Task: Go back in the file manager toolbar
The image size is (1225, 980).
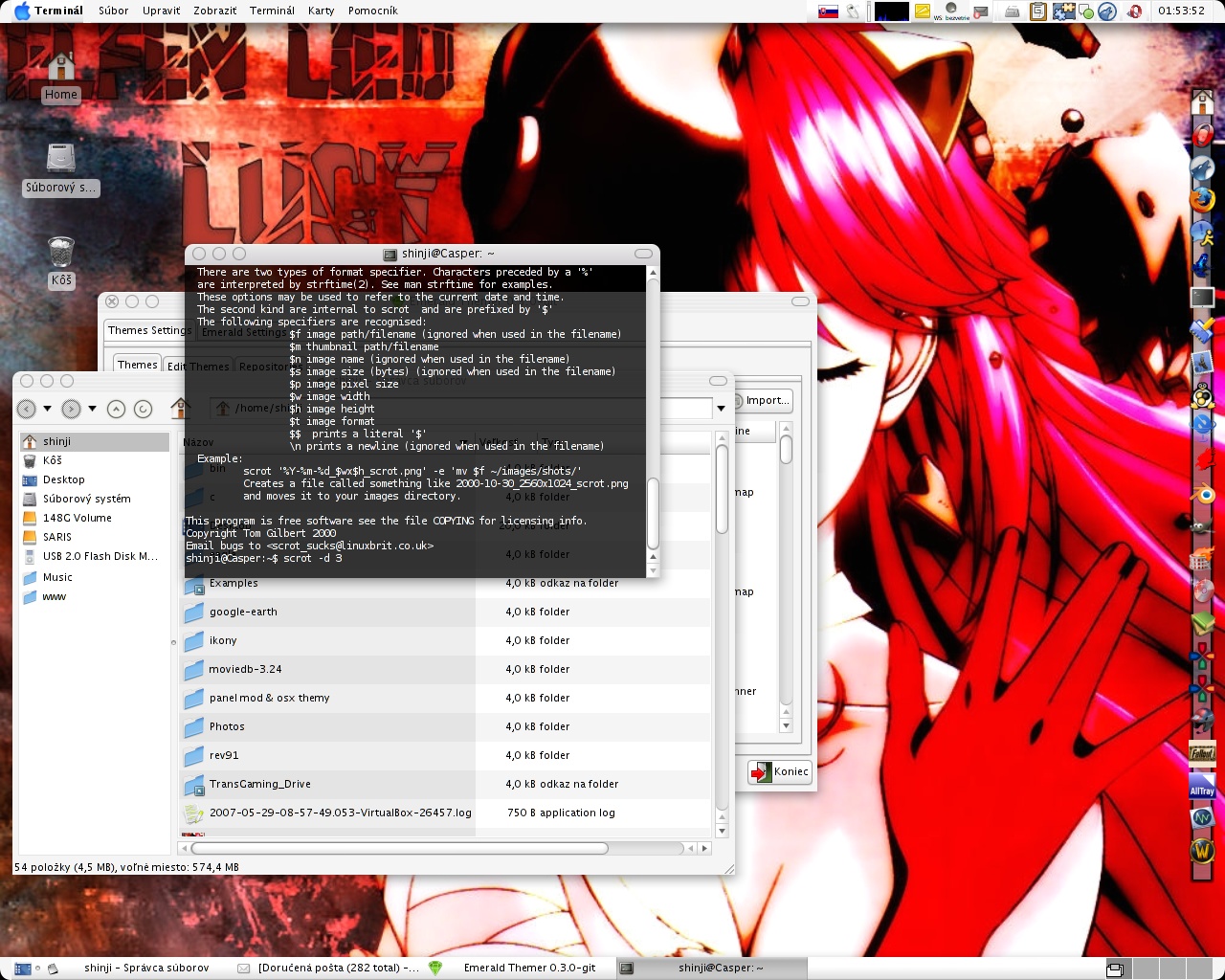Action: pyautogui.click(x=27, y=409)
